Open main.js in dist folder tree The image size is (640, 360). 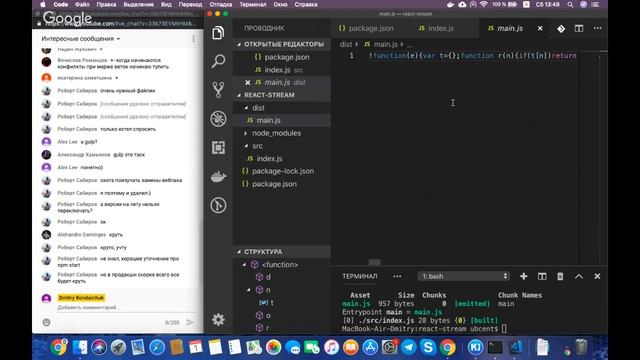[282, 120]
